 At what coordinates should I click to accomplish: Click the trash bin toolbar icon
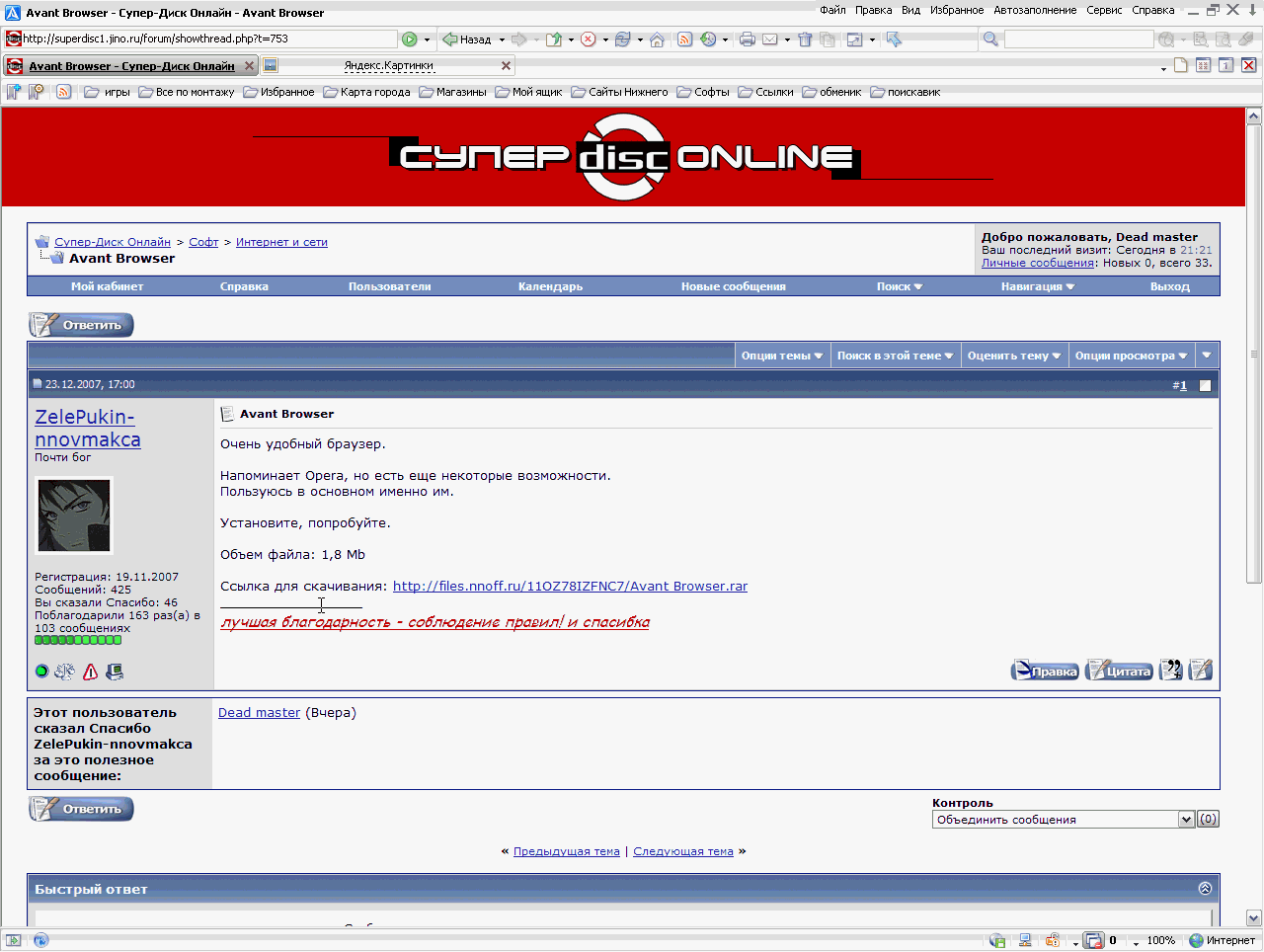805,40
